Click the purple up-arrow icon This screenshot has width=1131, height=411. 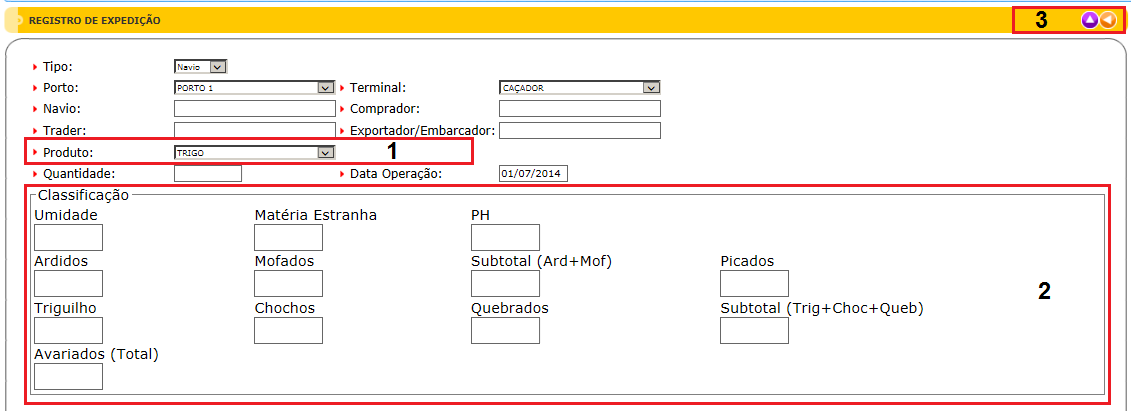pyautogui.click(x=1090, y=20)
